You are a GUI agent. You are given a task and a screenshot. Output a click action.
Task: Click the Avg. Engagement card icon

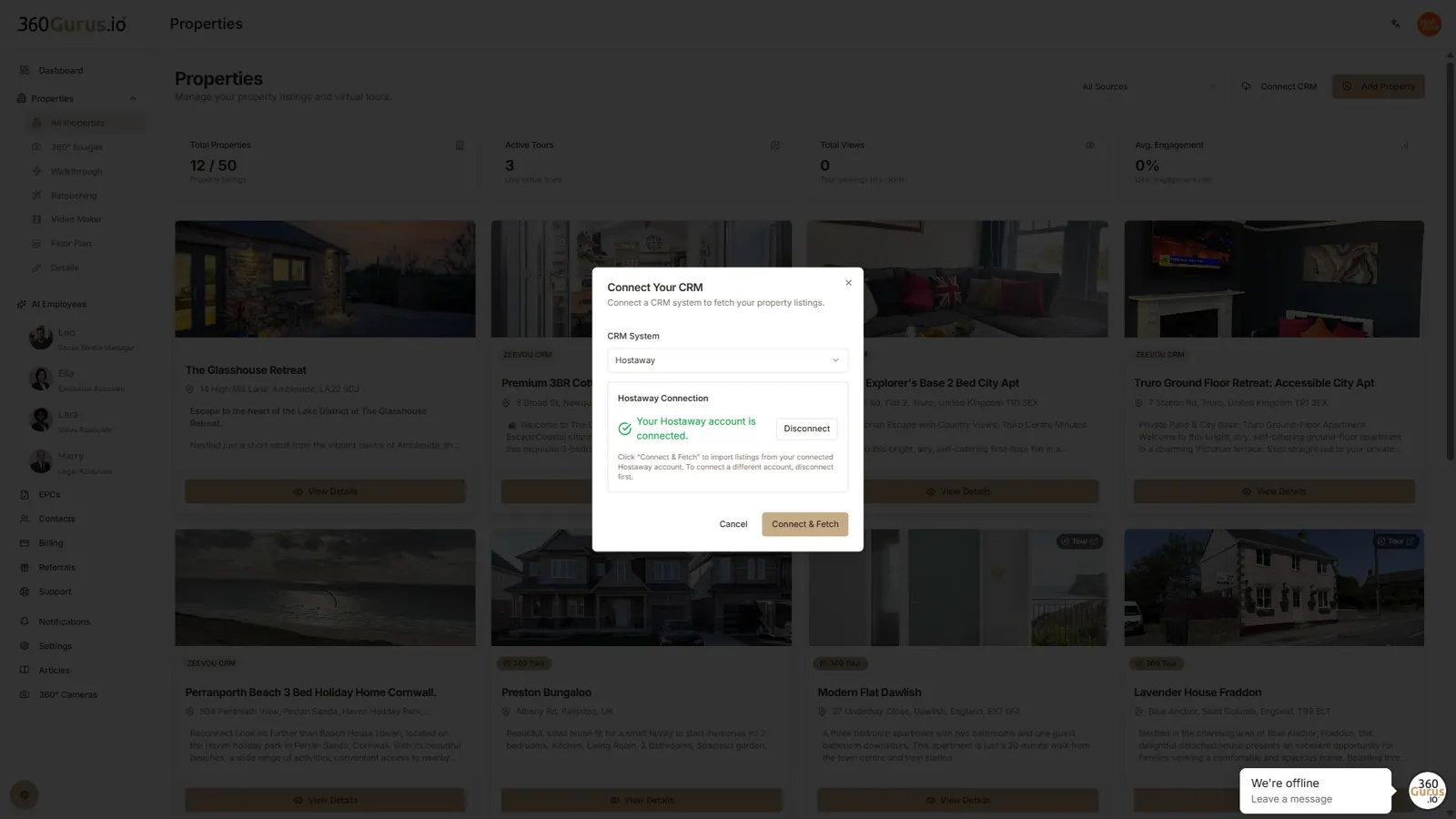coord(1405,146)
